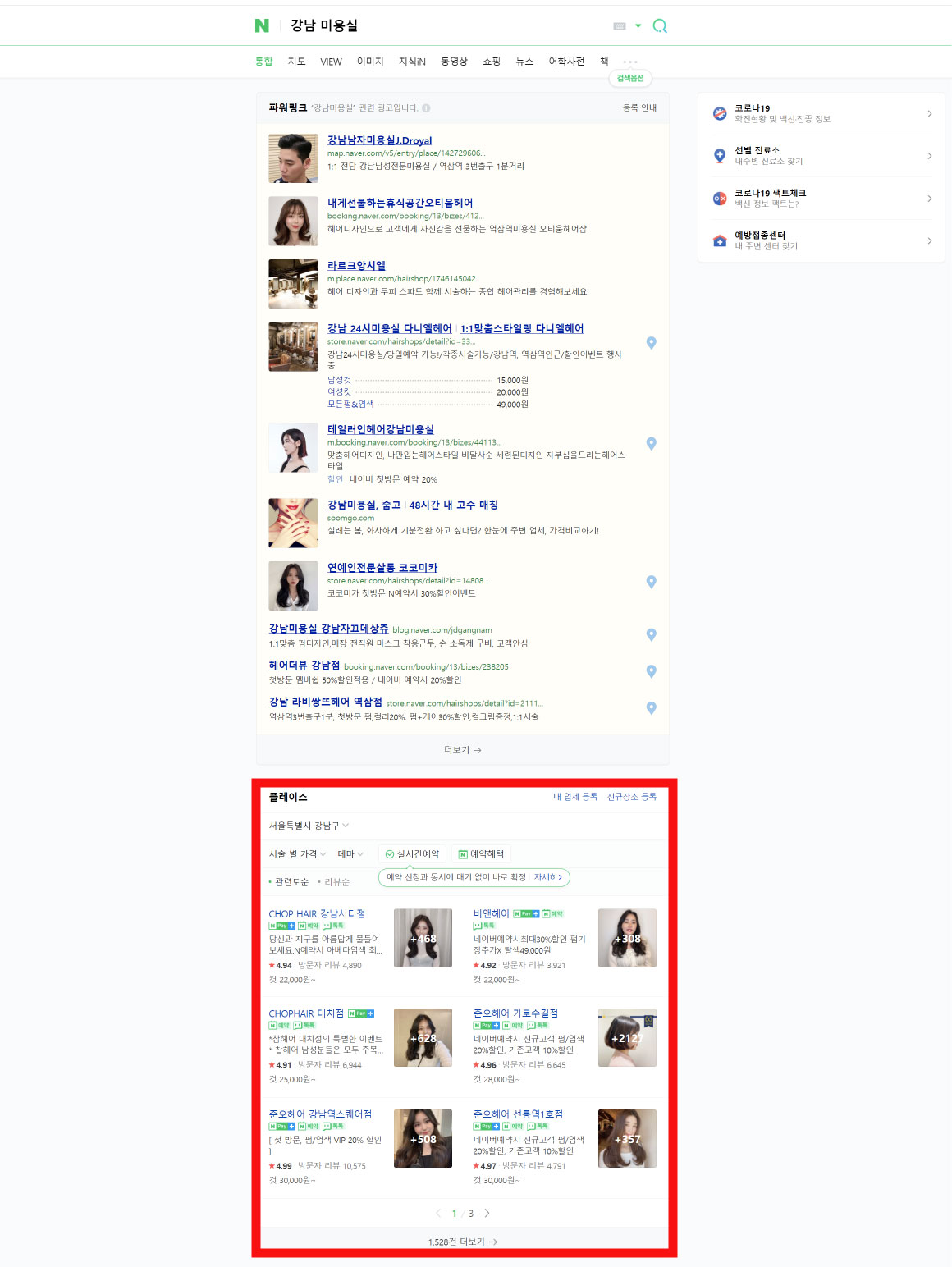Open the 신규장소 등록 link
Viewport: 952px width, 1267px height.
[x=632, y=797]
